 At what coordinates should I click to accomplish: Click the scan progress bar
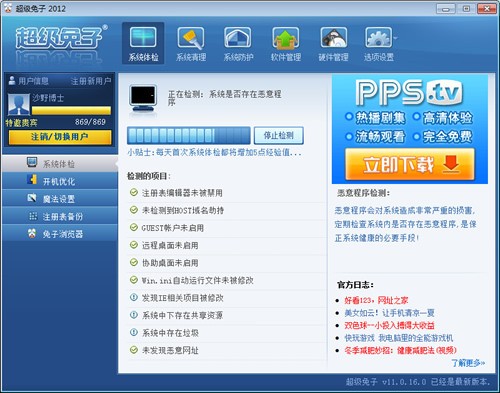click(188, 136)
